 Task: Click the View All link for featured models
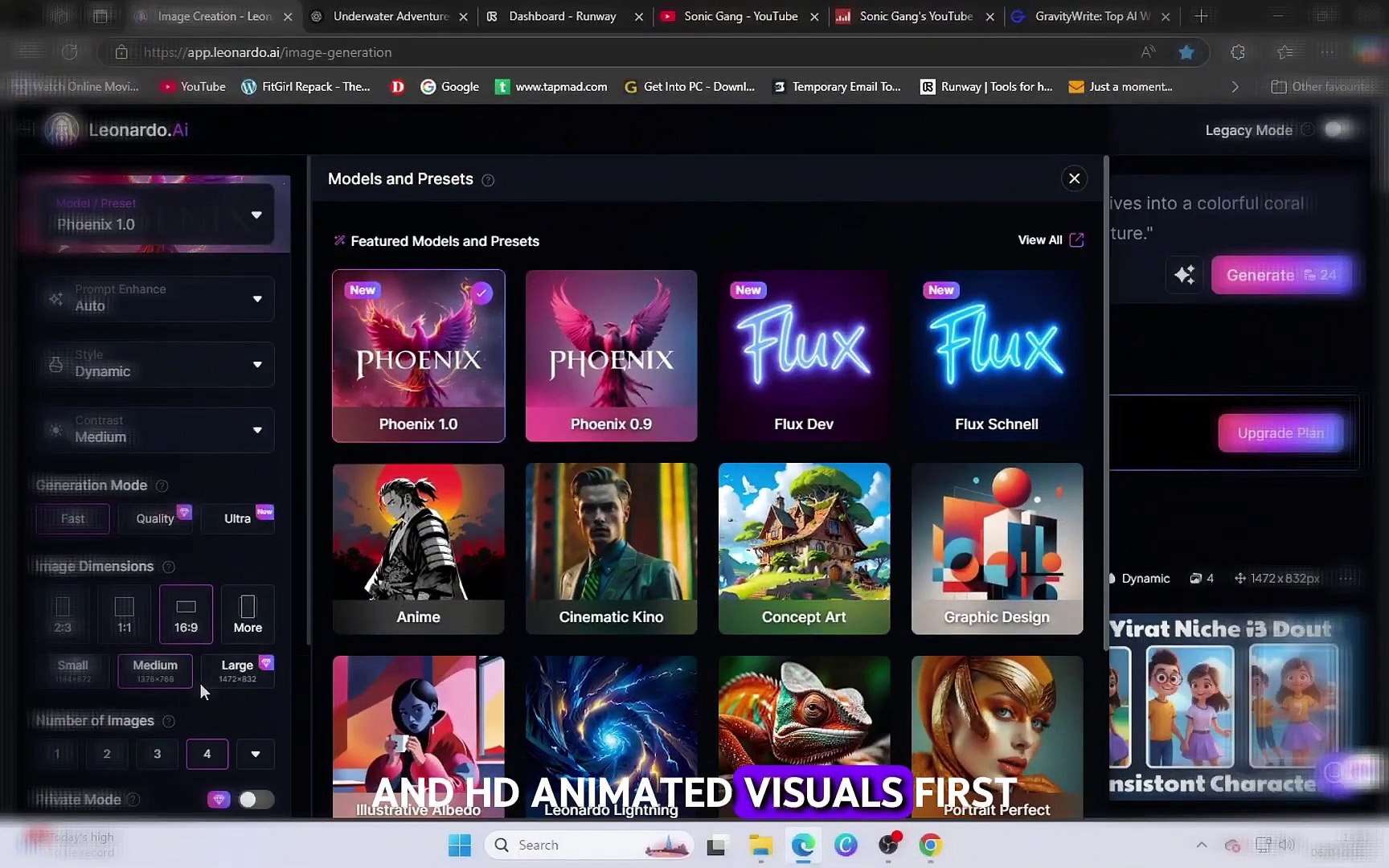pyautogui.click(x=1050, y=240)
